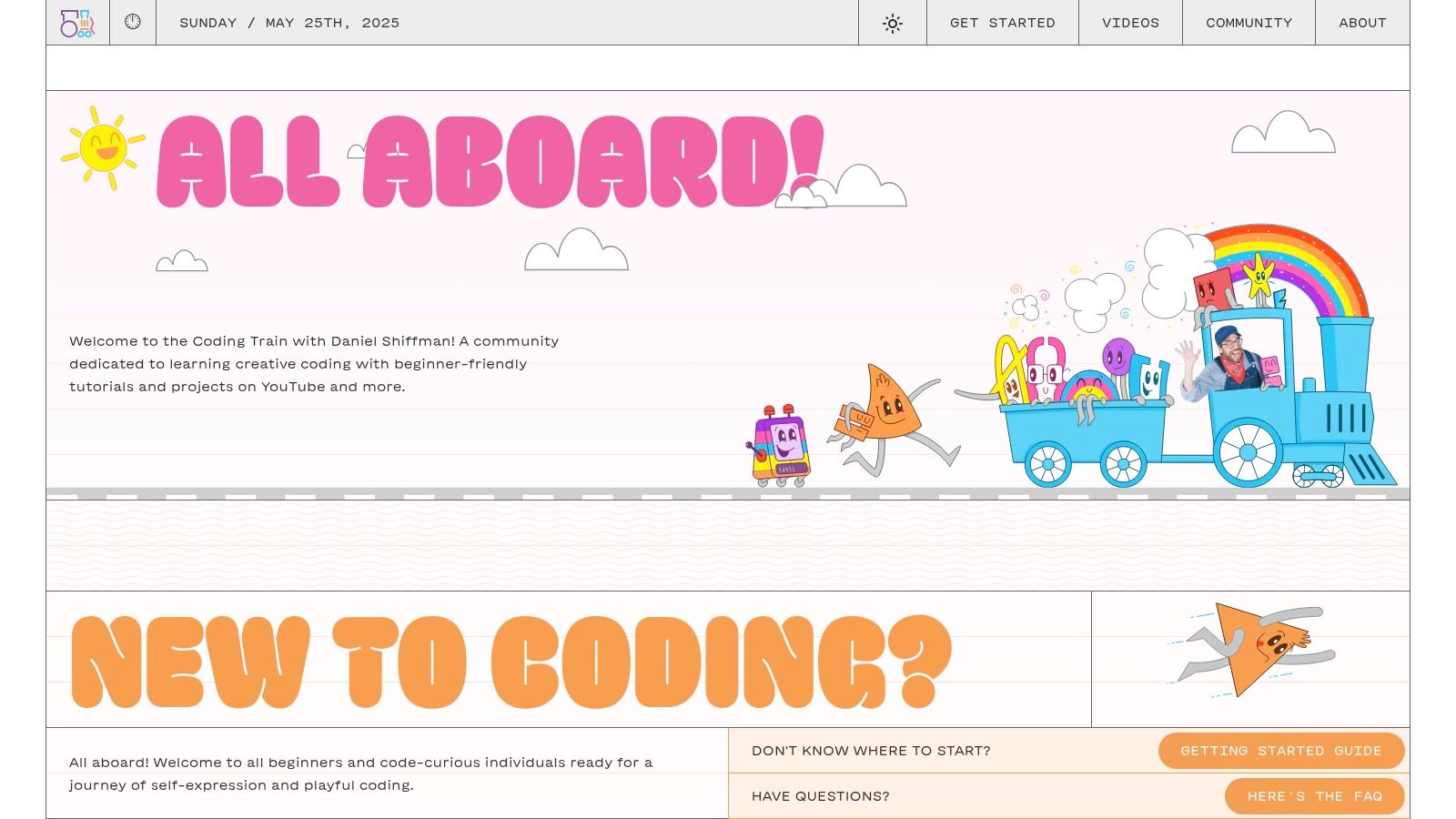Viewport: 1456px width, 819px height.
Task: Click the New to Coding? heading
Action: (x=511, y=662)
